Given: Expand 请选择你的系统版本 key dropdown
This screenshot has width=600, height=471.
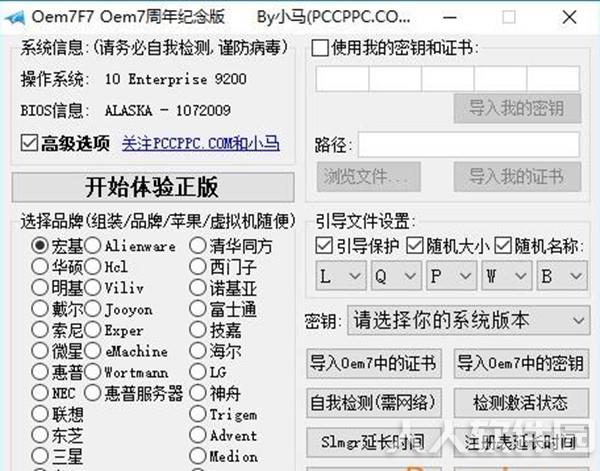Looking at the screenshot, I should [468, 320].
